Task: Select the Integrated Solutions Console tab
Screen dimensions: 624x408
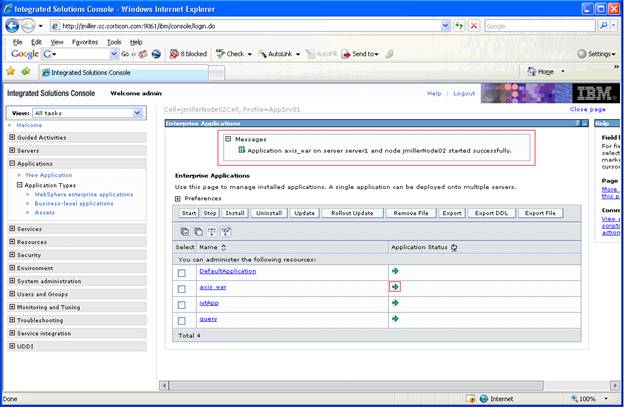Action: 123,72
